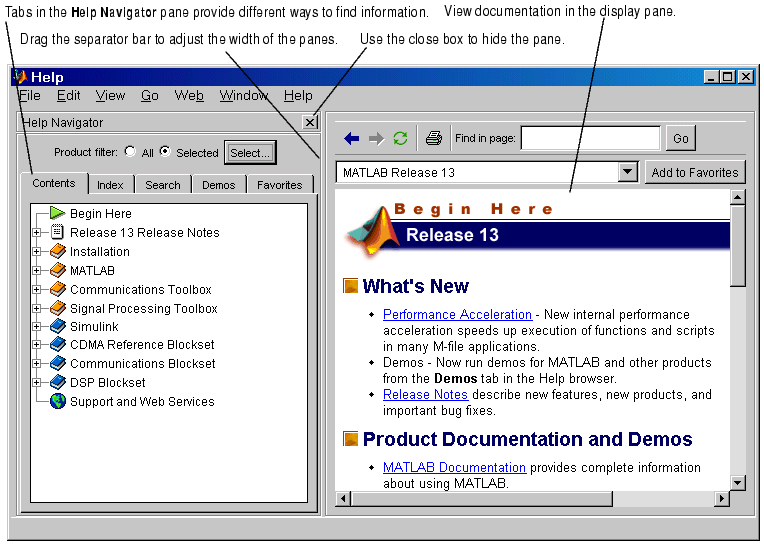Select Support and Web Services tree item
This screenshot has width=764, height=552.
142,401
